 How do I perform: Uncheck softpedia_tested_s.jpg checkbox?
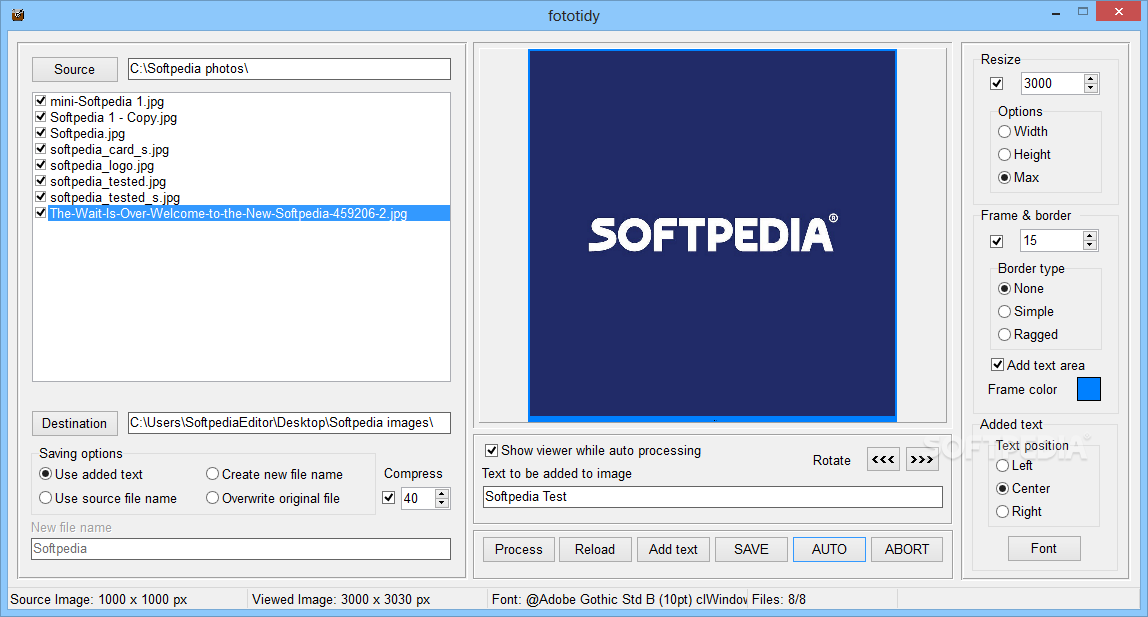[41, 198]
